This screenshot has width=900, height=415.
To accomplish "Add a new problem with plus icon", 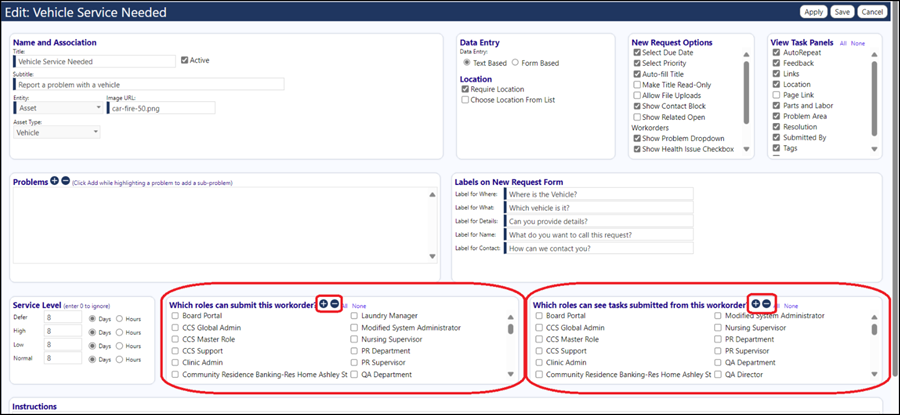I will (x=55, y=181).
